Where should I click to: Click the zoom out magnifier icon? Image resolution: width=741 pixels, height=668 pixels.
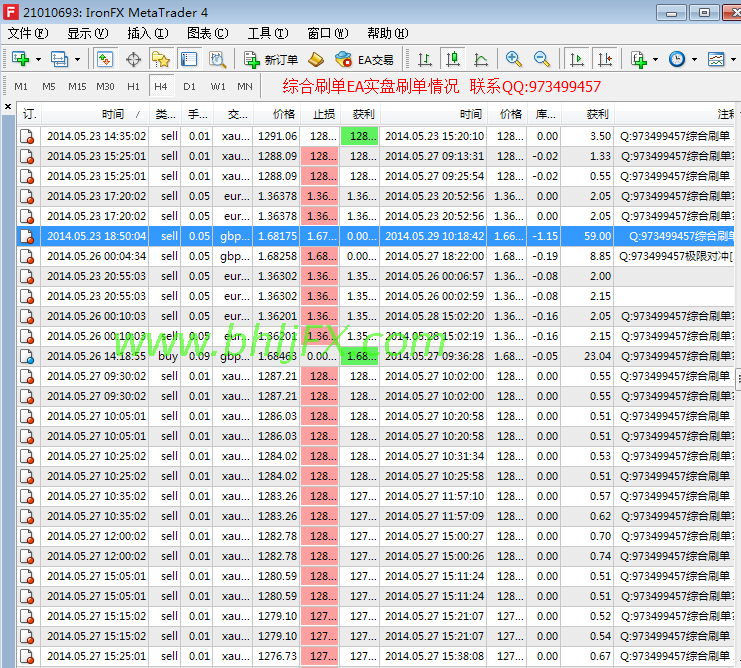pyautogui.click(x=542, y=59)
